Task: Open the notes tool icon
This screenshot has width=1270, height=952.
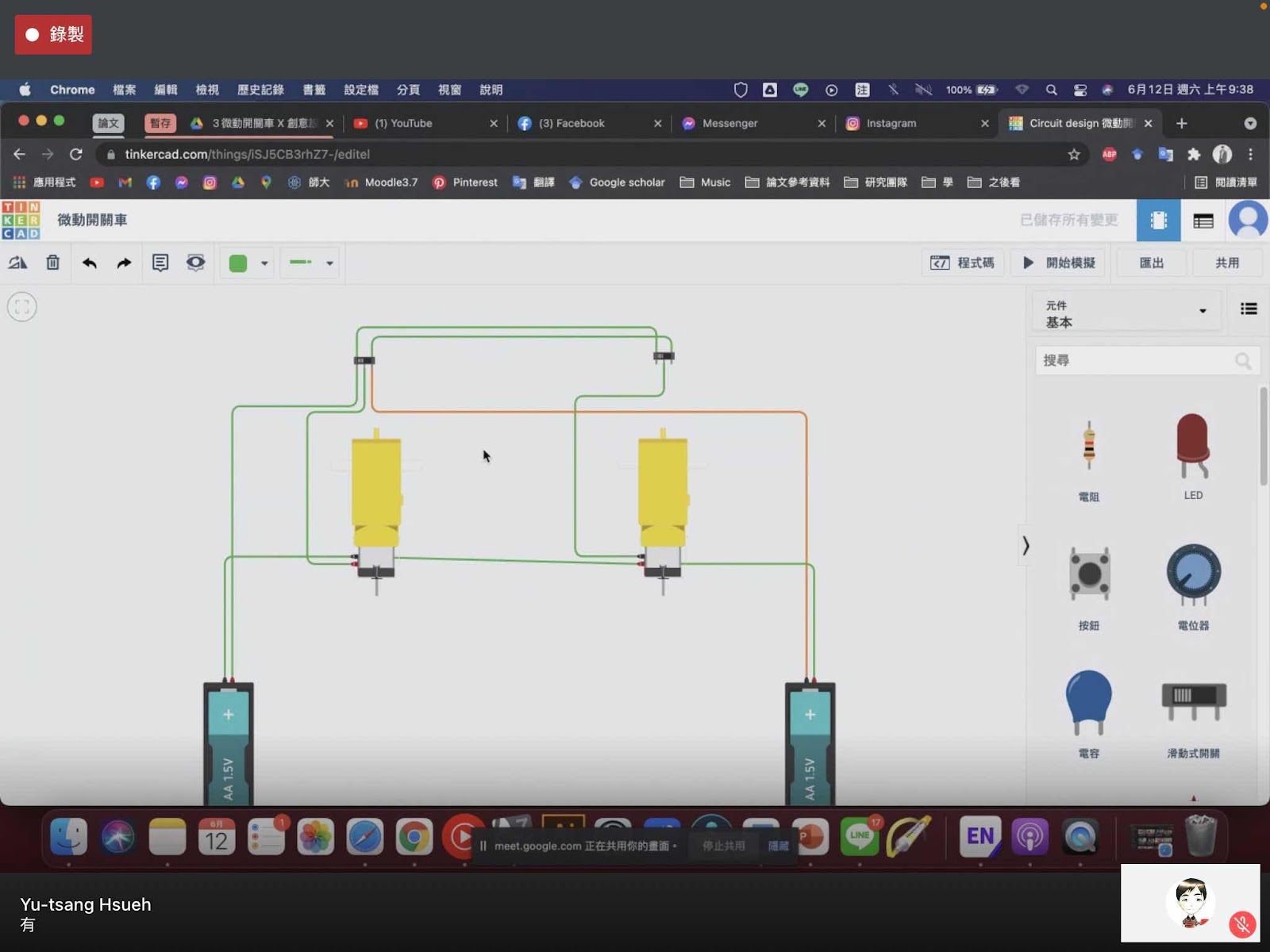Action: point(160,263)
